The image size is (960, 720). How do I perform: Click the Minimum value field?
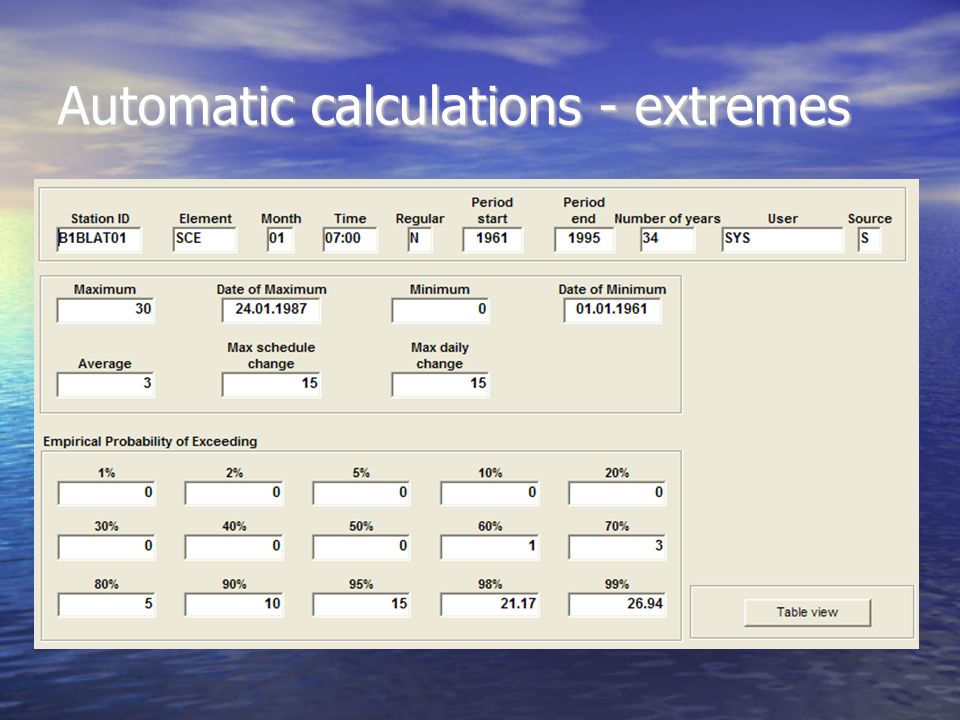pos(440,310)
